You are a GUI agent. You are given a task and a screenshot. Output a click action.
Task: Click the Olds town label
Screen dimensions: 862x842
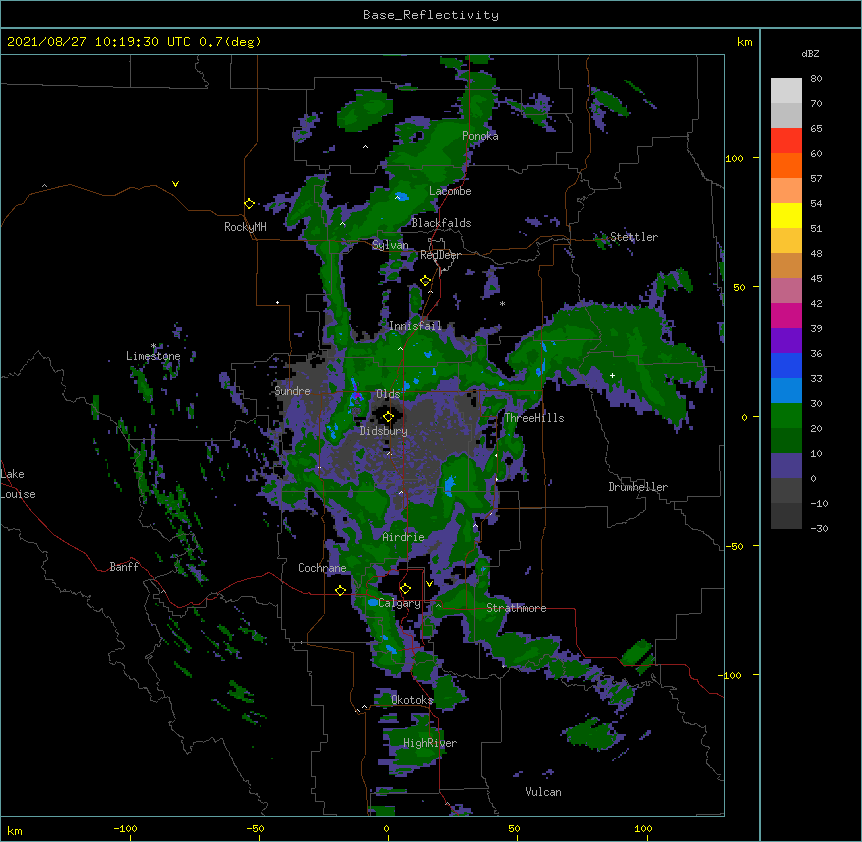(388, 394)
